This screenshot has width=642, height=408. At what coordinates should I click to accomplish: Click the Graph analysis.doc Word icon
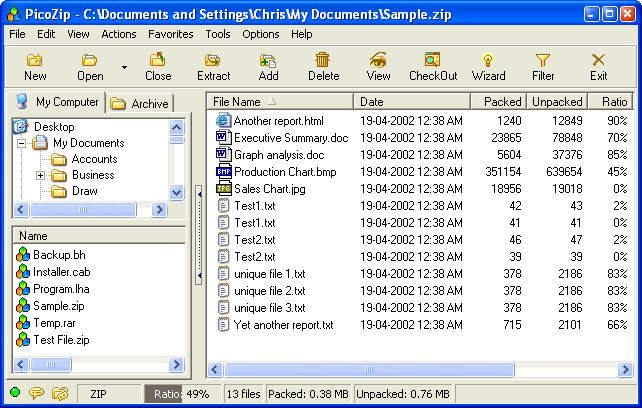coord(223,154)
